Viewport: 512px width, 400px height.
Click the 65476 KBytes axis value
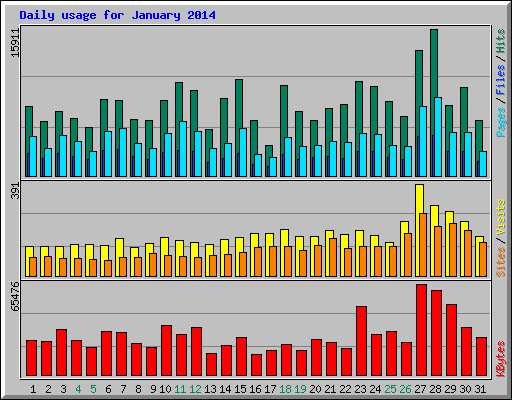[x=15, y=296]
